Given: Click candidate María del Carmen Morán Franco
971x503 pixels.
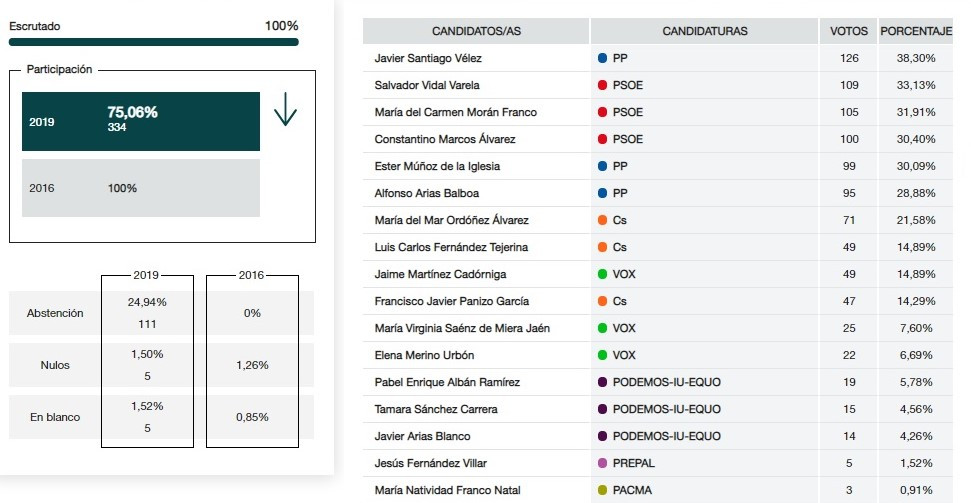Looking at the screenshot, I should (x=455, y=112).
